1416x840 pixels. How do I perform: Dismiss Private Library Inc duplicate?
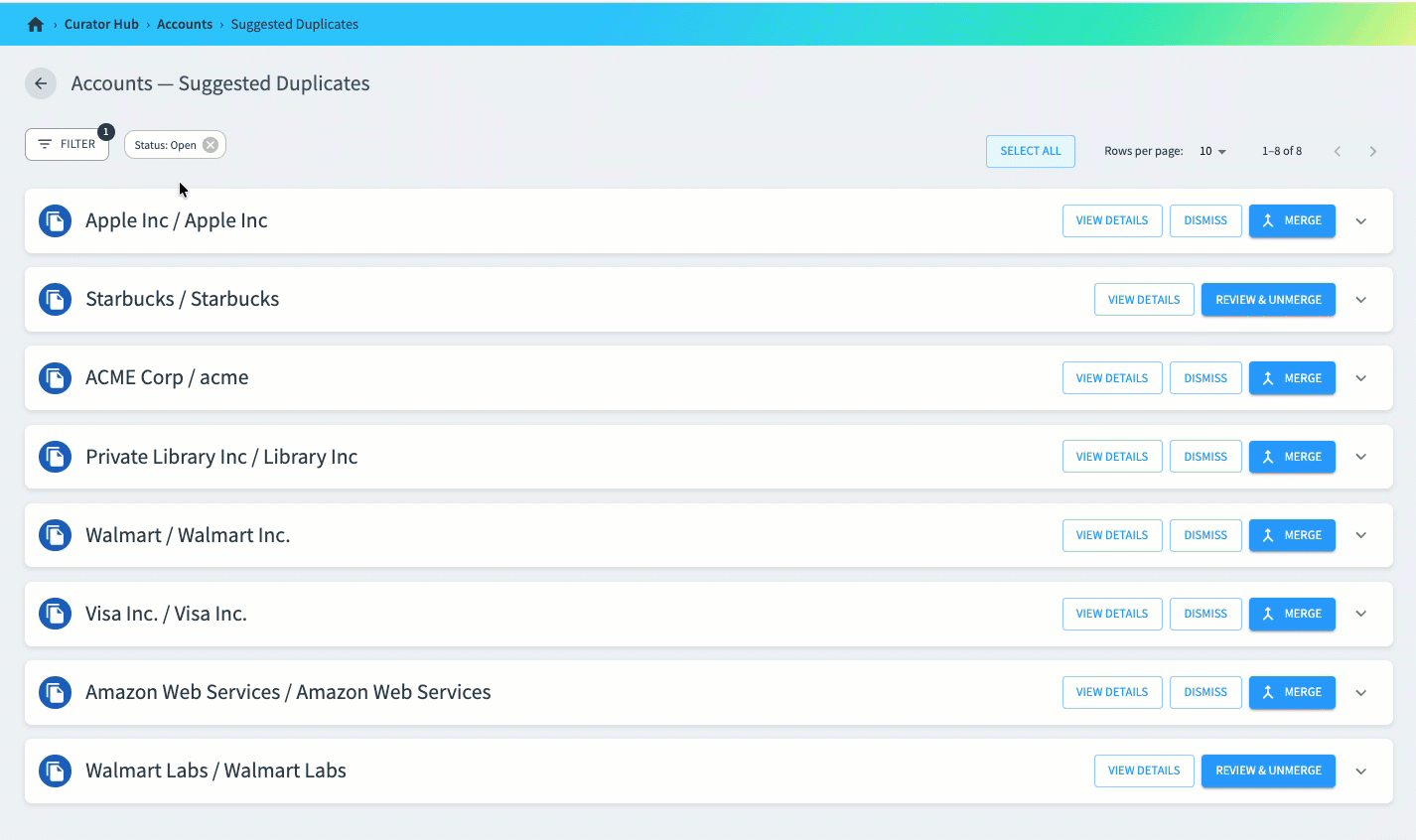coord(1205,457)
